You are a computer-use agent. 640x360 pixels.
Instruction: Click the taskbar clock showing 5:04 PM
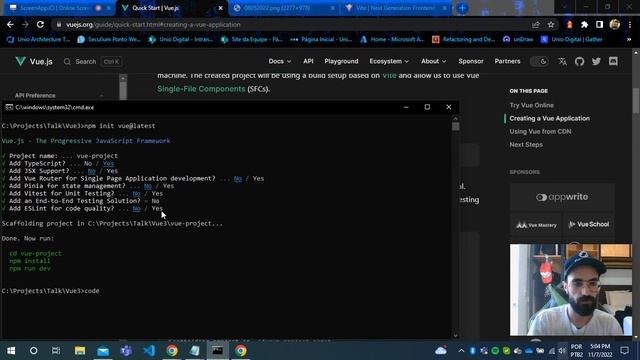[600, 351]
